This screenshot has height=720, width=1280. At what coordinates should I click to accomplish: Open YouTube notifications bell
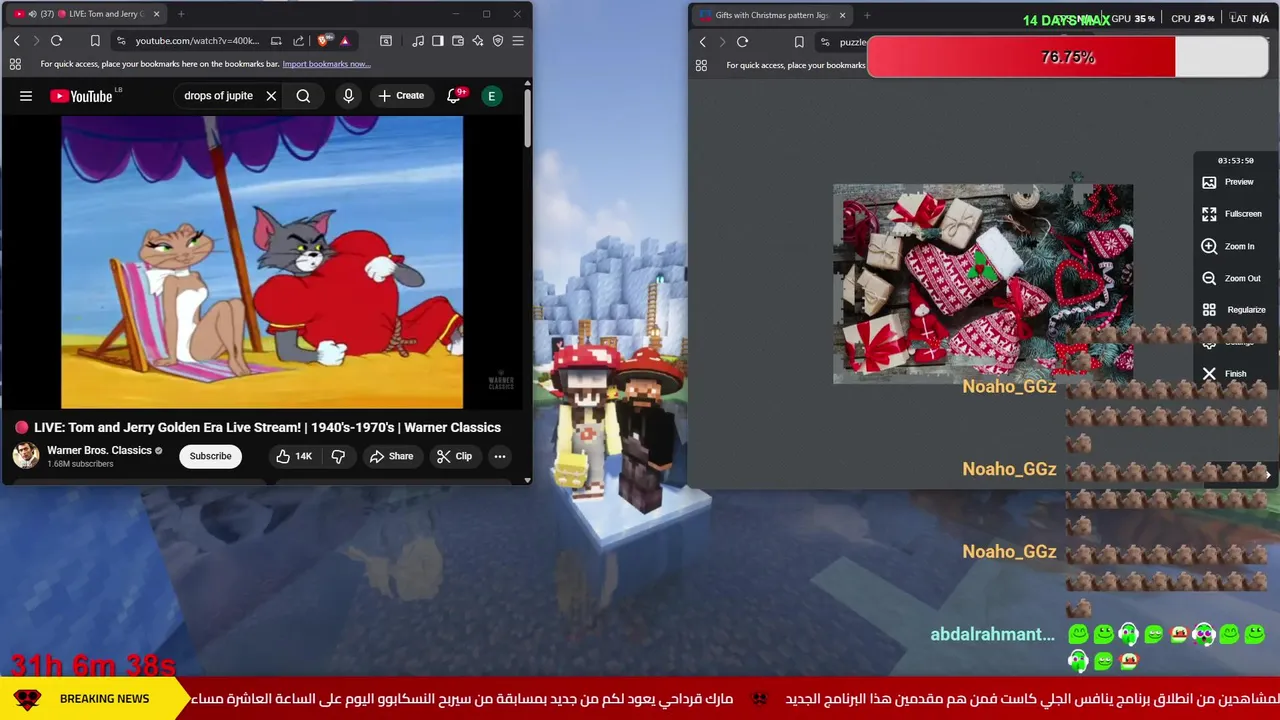(x=455, y=95)
